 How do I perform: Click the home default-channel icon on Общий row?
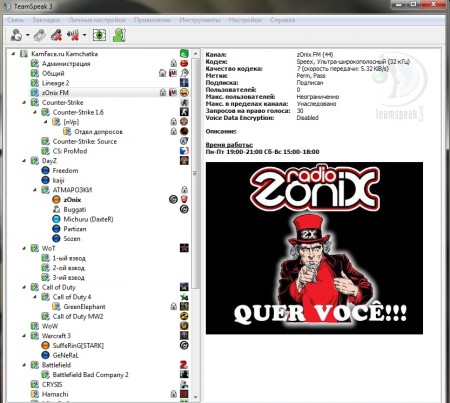point(162,73)
